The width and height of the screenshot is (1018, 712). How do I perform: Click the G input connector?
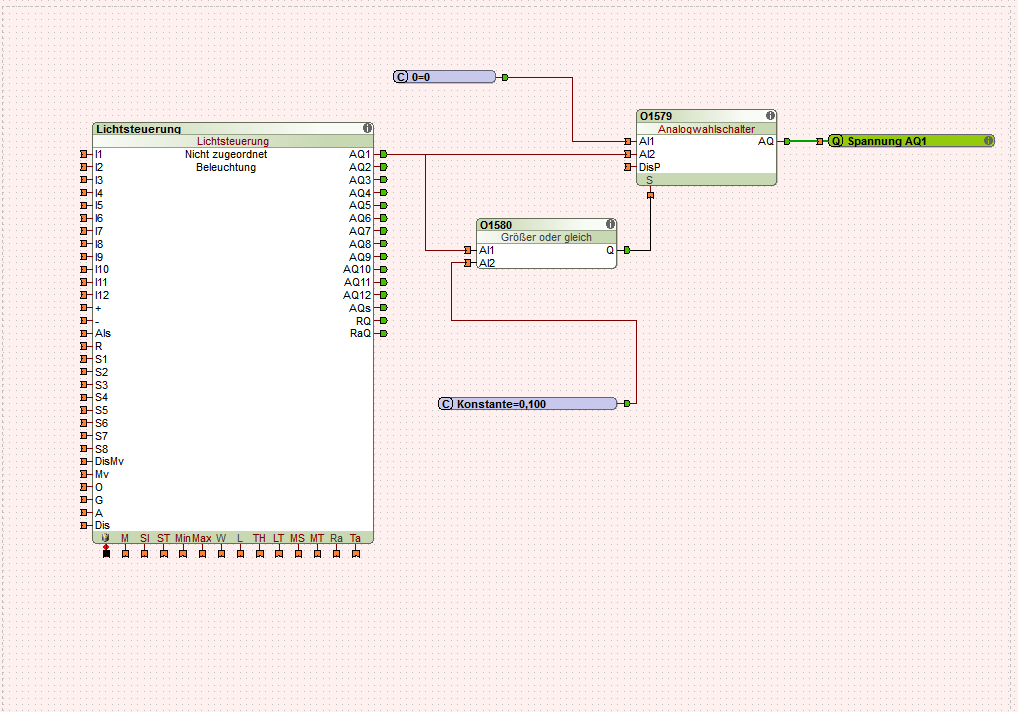[84, 500]
